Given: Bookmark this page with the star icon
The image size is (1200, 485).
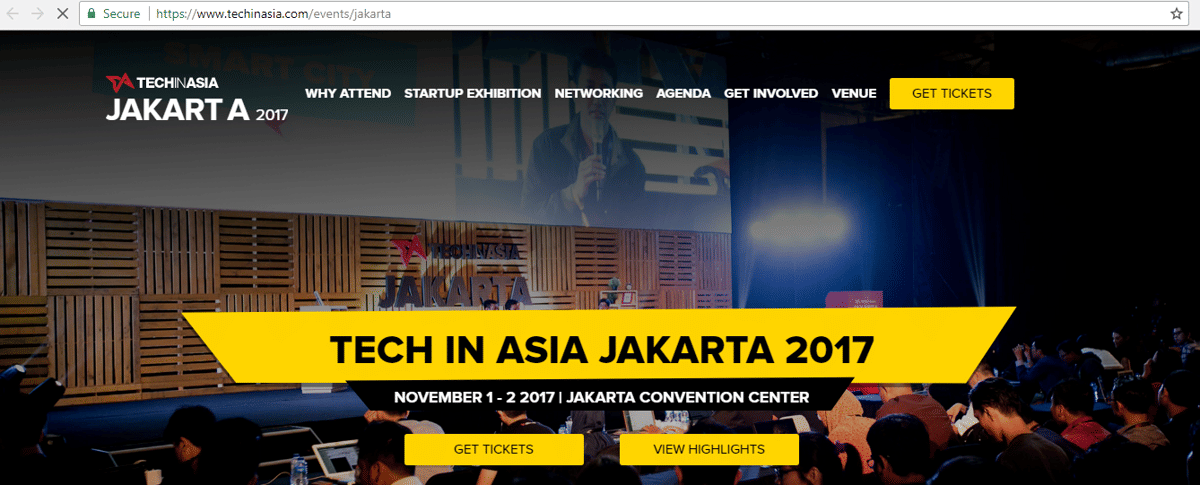Looking at the screenshot, I should (x=1177, y=14).
